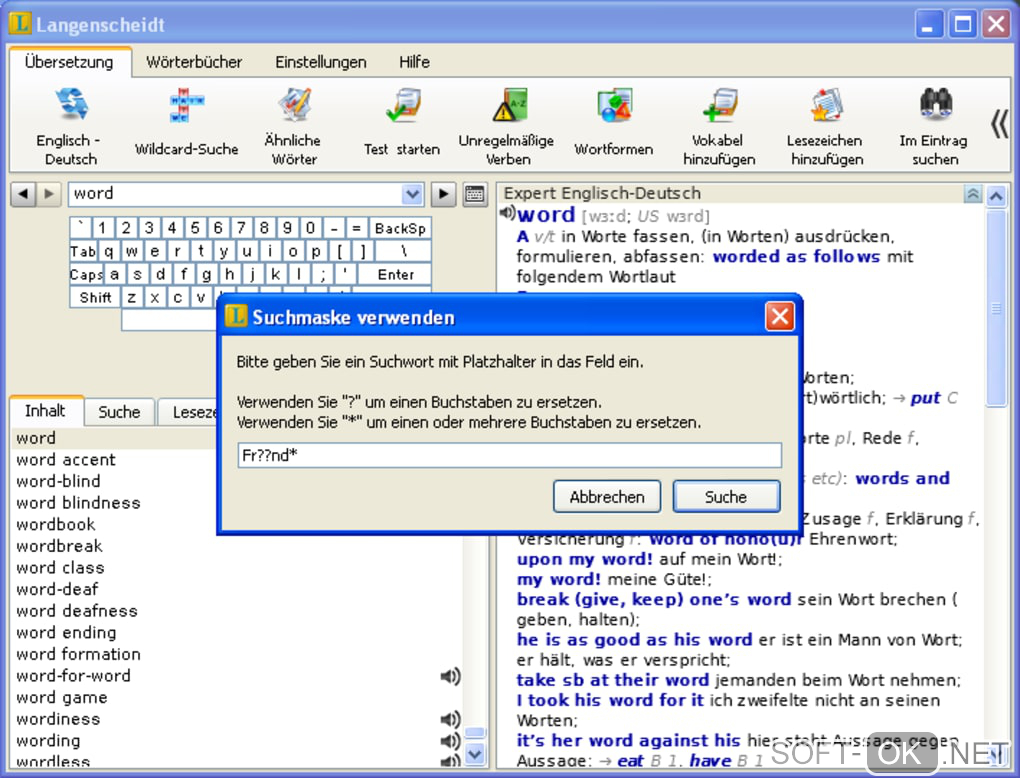The image size is (1020, 778).
Task: Select word formation in list
Action: point(79,654)
